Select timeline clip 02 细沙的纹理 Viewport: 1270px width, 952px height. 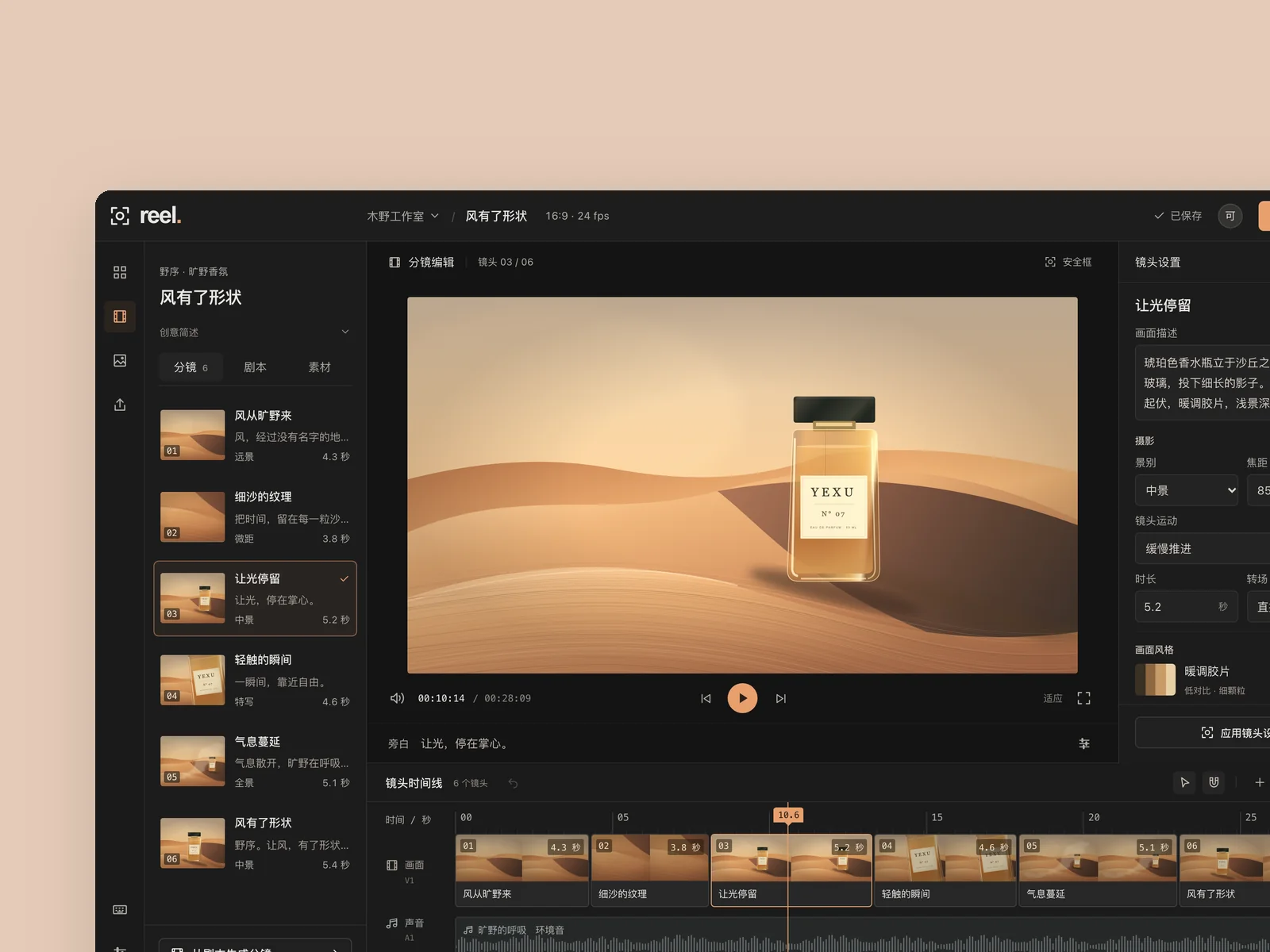tap(650, 869)
